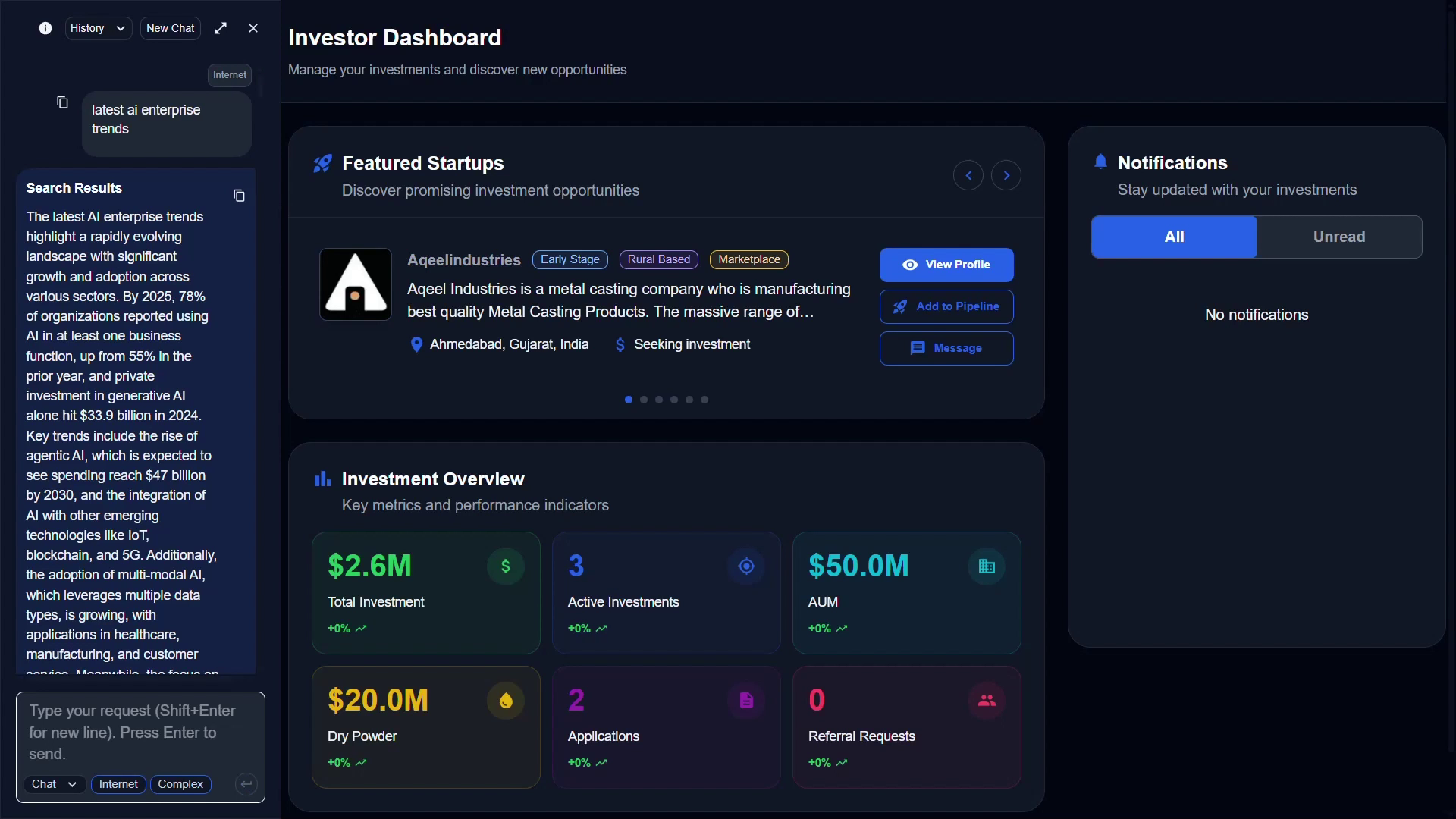
Task: Open the Message icon for Aqeelindustries
Action: (x=918, y=348)
